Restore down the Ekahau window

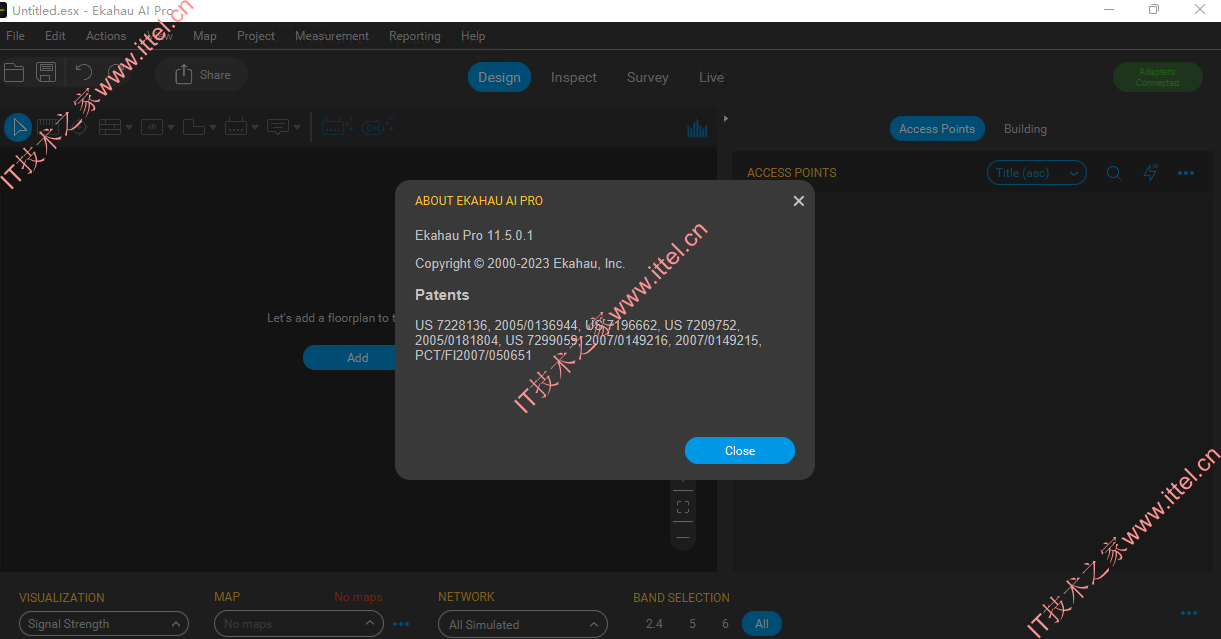coord(1154,10)
